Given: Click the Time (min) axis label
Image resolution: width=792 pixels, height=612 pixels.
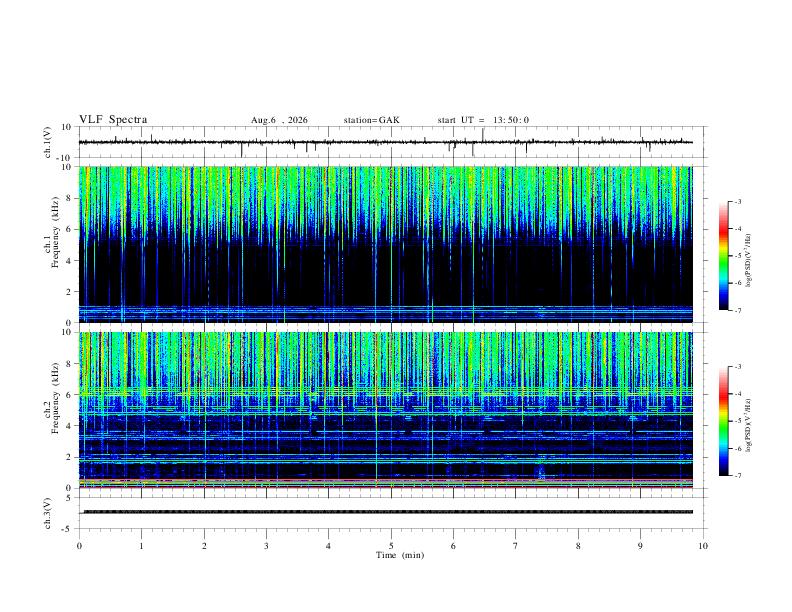Looking at the screenshot, I should pos(400,555).
